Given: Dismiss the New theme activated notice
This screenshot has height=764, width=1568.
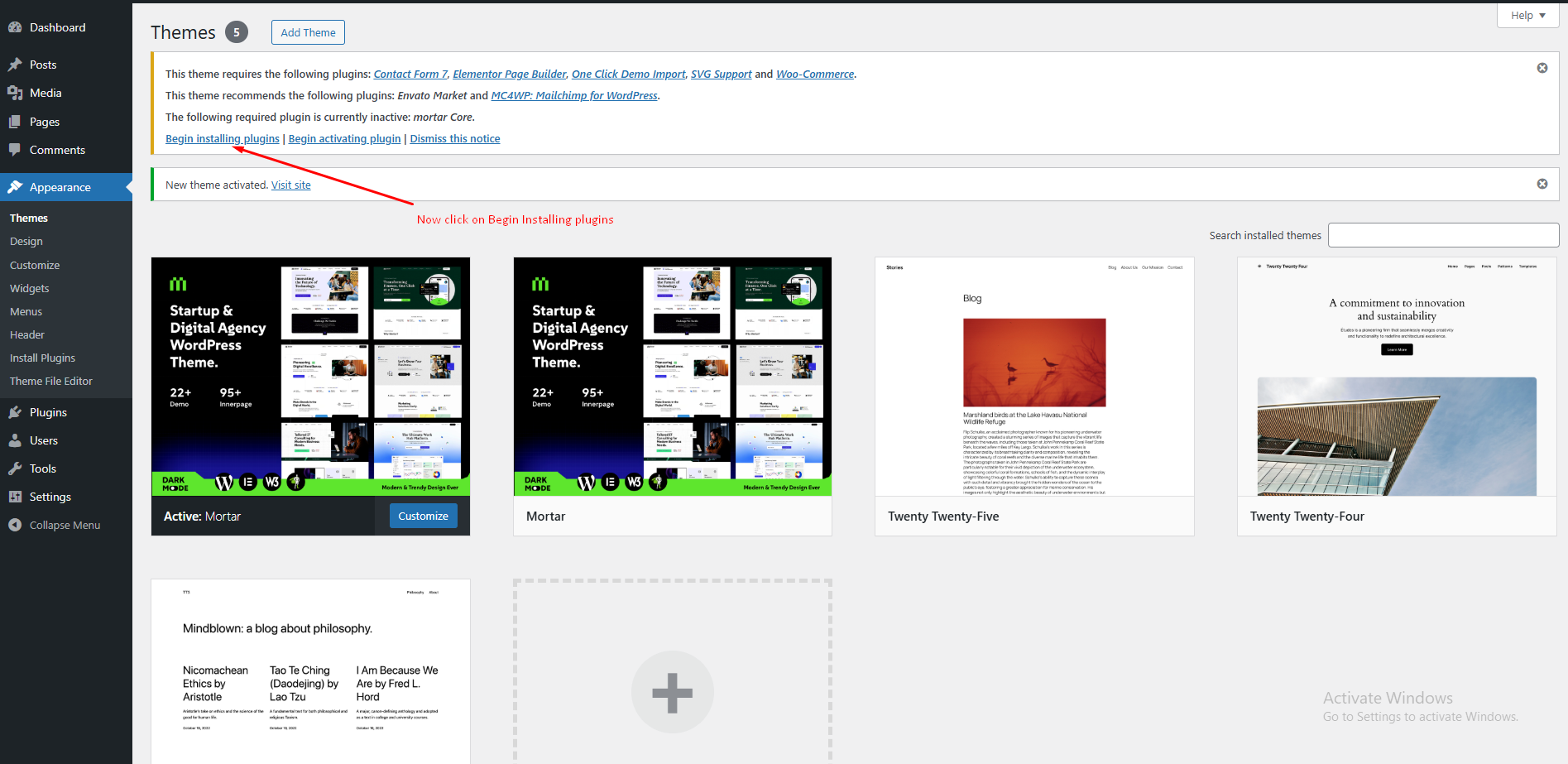Looking at the screenshot, I should click(1542, 184).
